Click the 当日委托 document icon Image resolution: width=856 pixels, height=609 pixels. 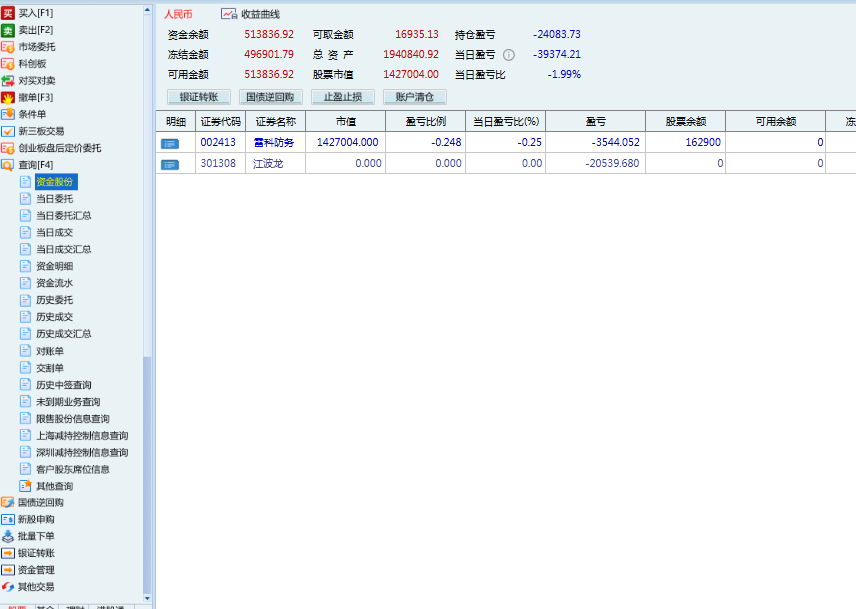tap(25, 198)
